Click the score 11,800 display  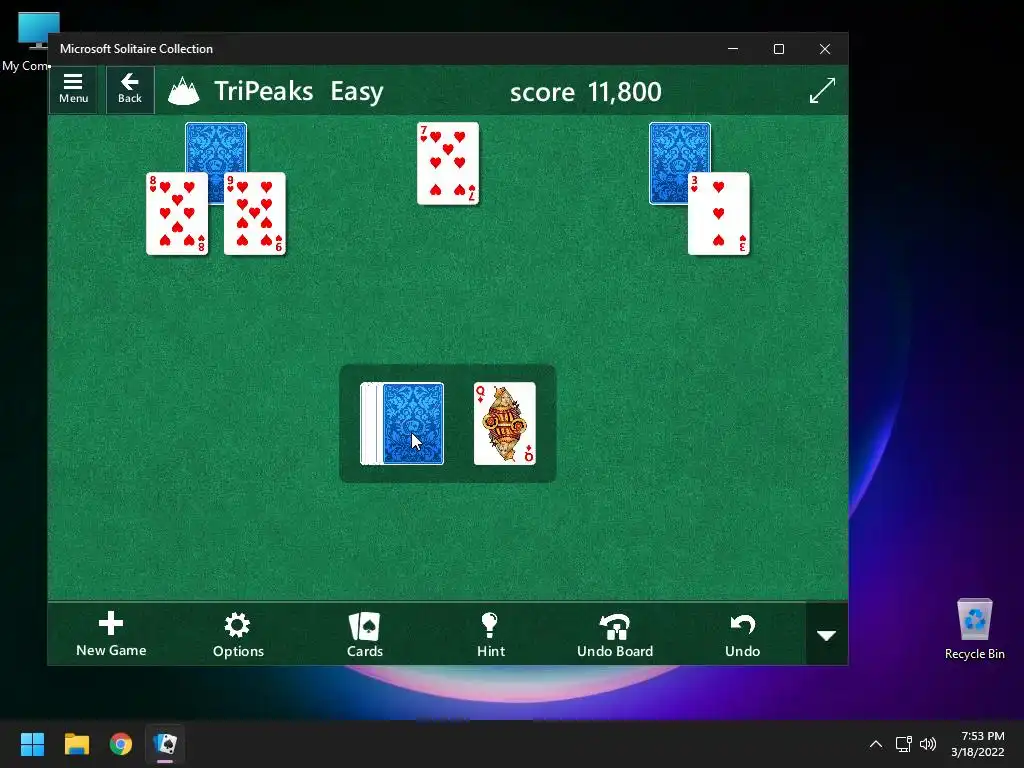[586, 92]
